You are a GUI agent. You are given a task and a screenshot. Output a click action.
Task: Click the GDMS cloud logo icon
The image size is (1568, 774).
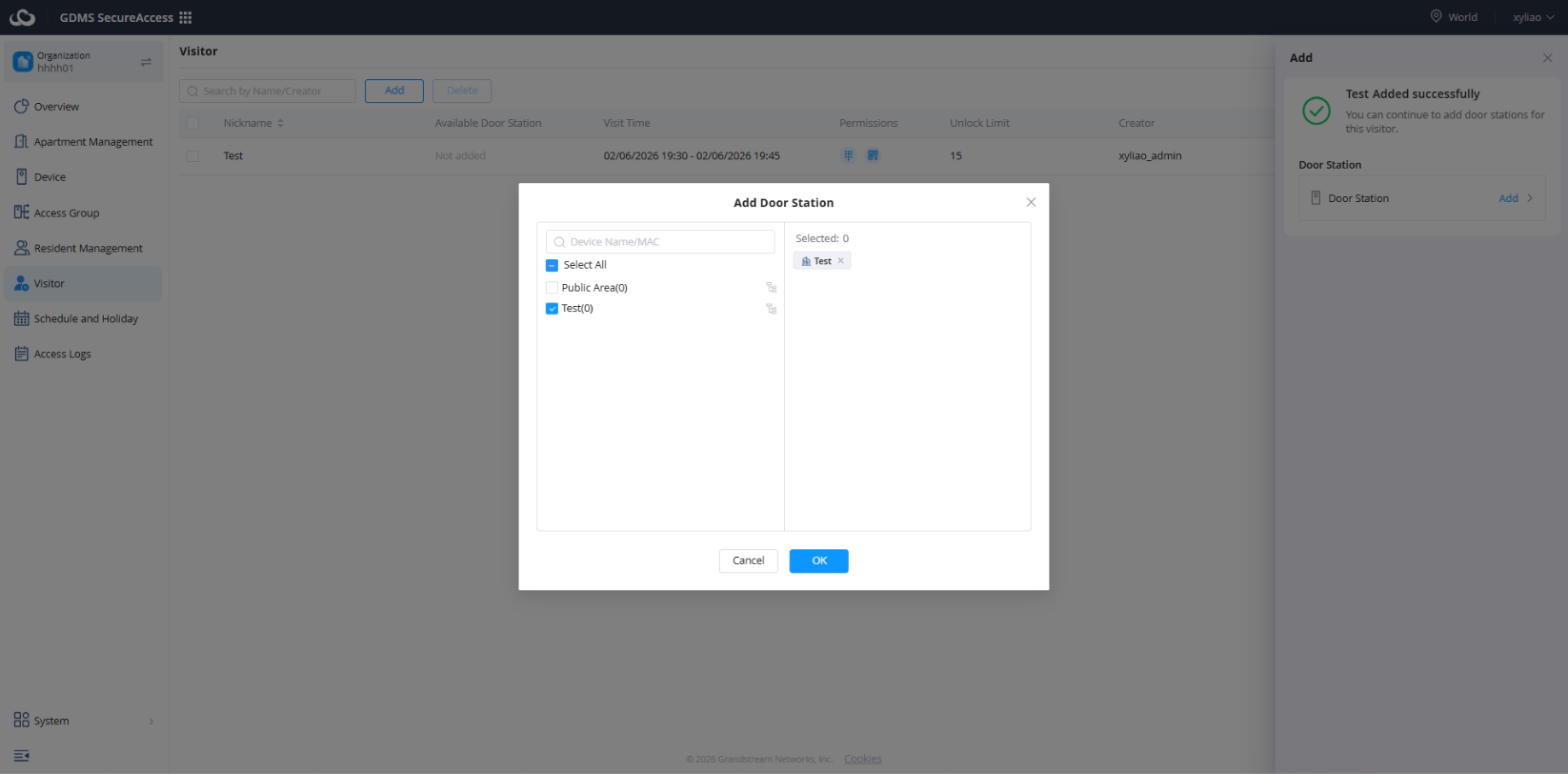coord(22,17)
